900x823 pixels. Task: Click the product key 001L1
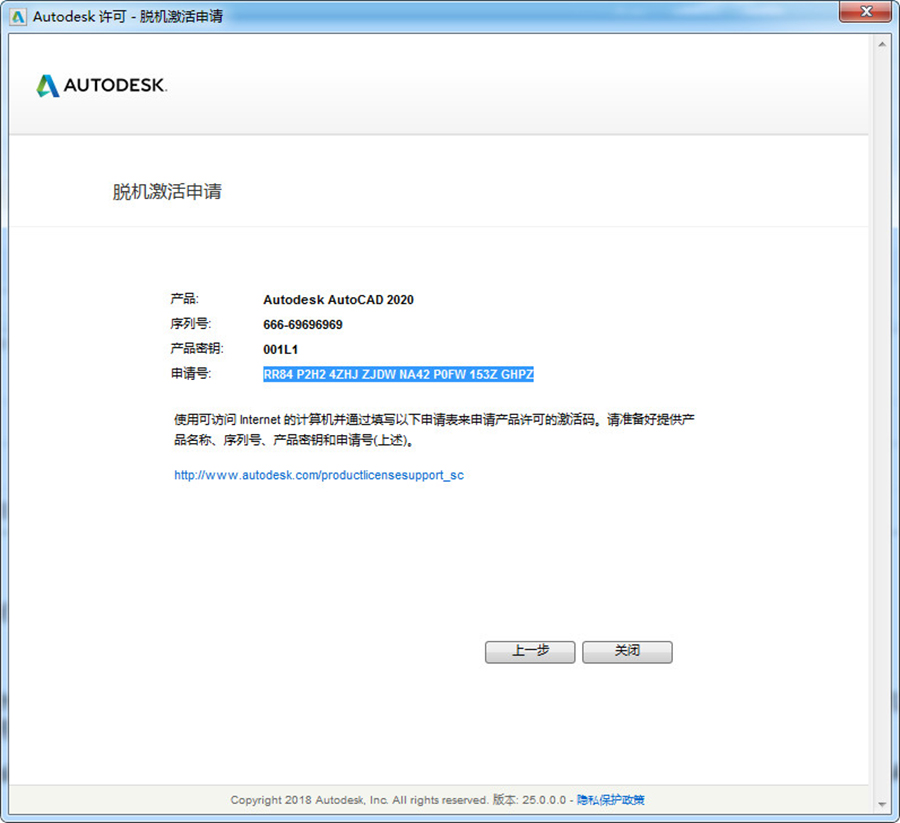281,350
